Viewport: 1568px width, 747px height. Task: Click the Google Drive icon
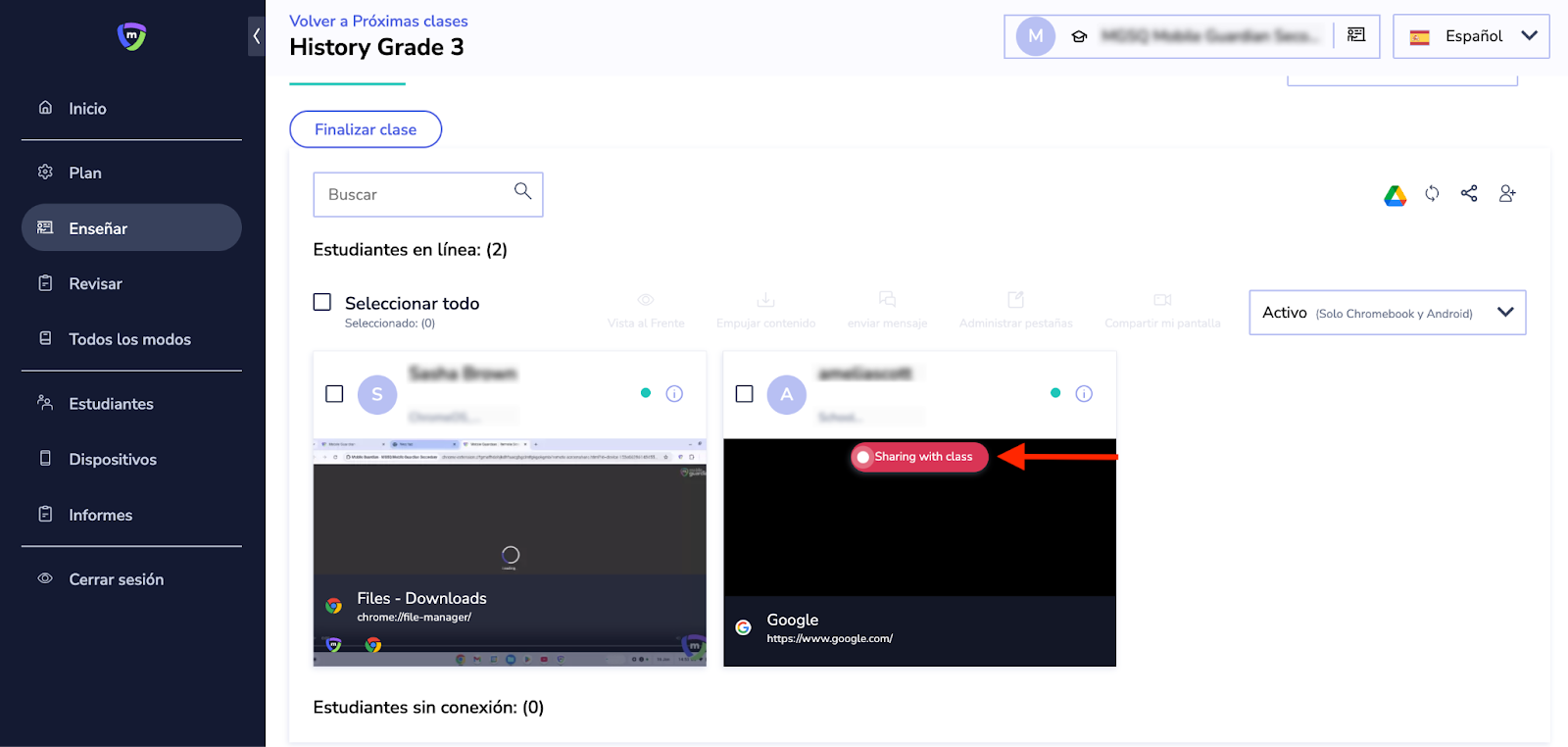pos(1395,195)
